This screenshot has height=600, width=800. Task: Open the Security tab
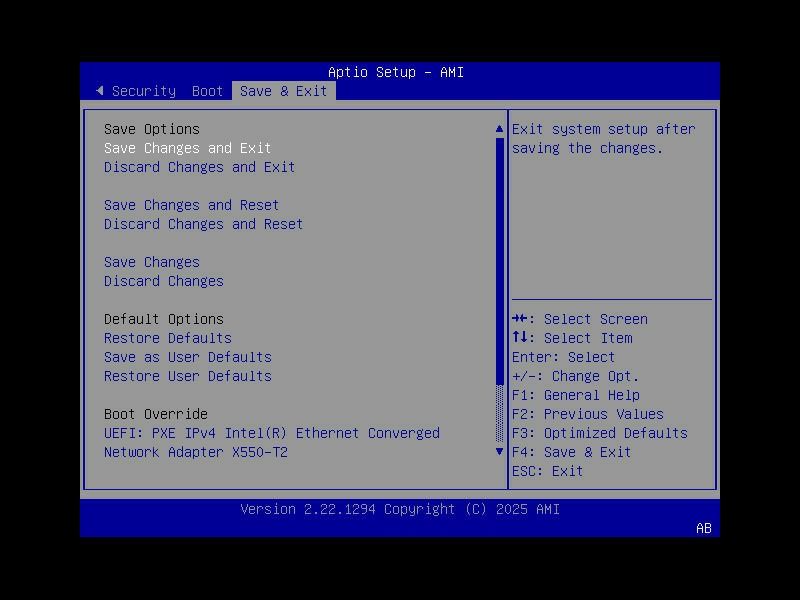[x=143, y=91]
